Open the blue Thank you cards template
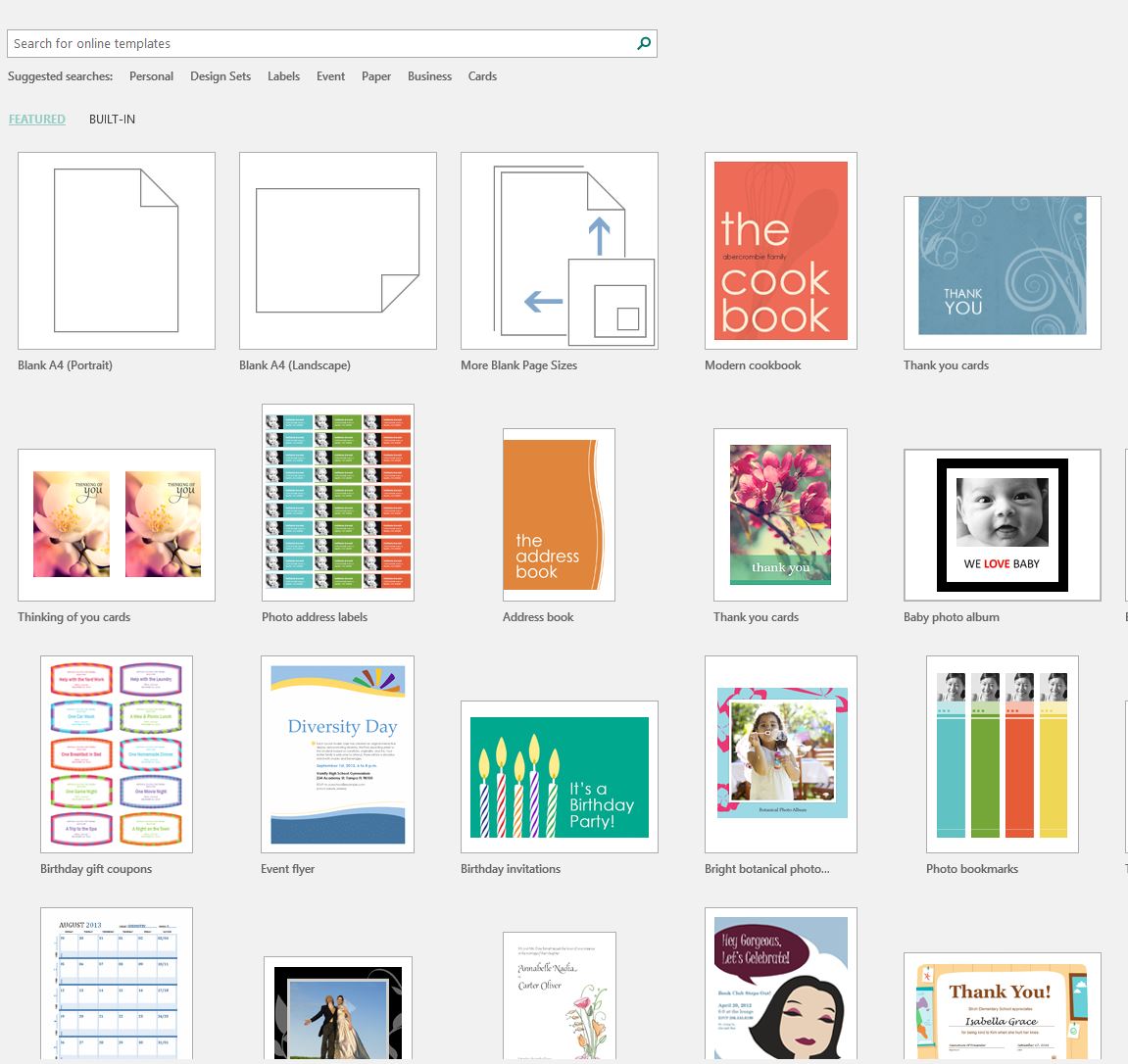Viewport: 1128px width, 1064px height. click(1002, 271)
